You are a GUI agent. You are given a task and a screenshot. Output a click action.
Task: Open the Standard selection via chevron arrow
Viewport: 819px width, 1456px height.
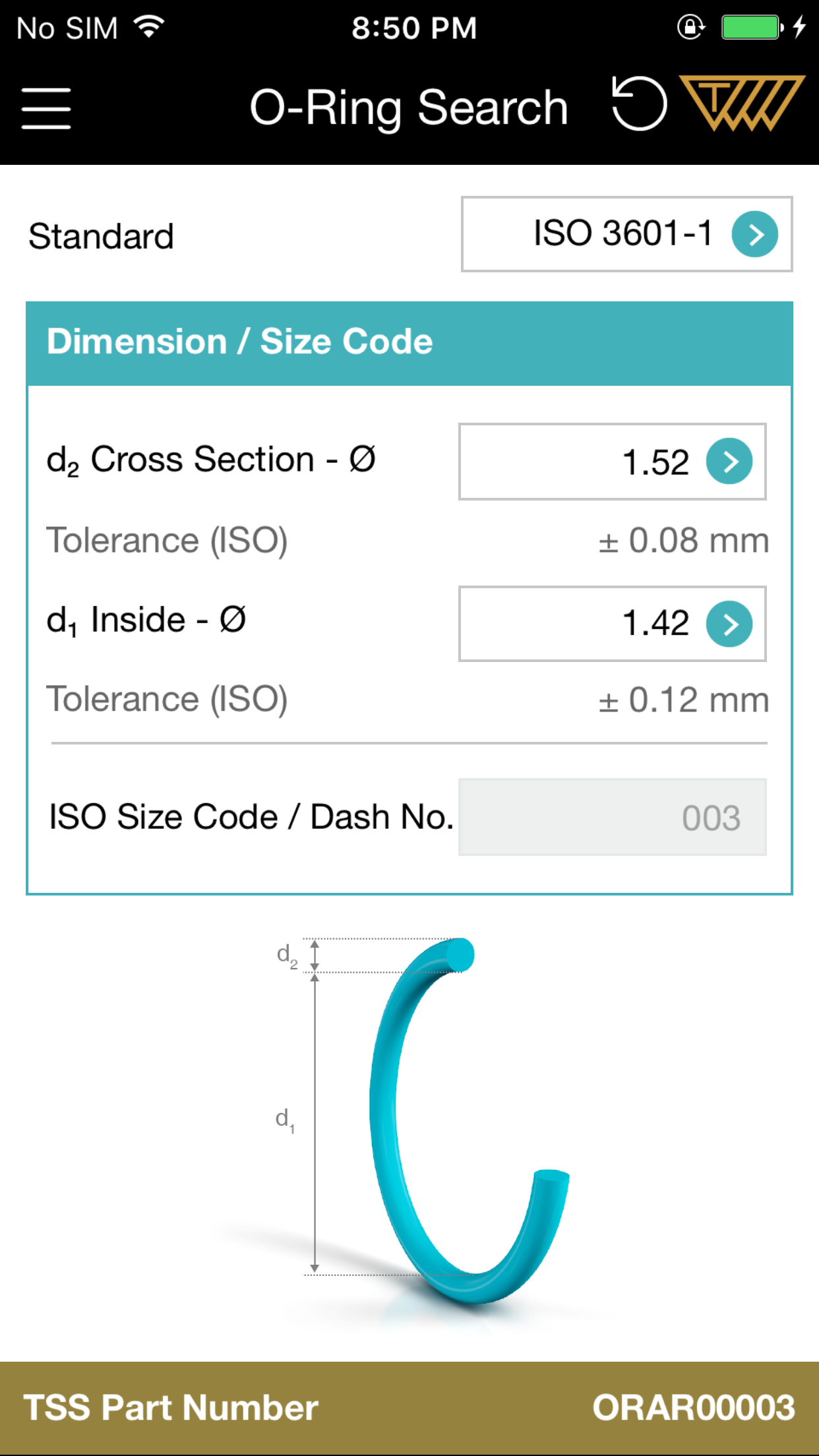pos(756,234)
